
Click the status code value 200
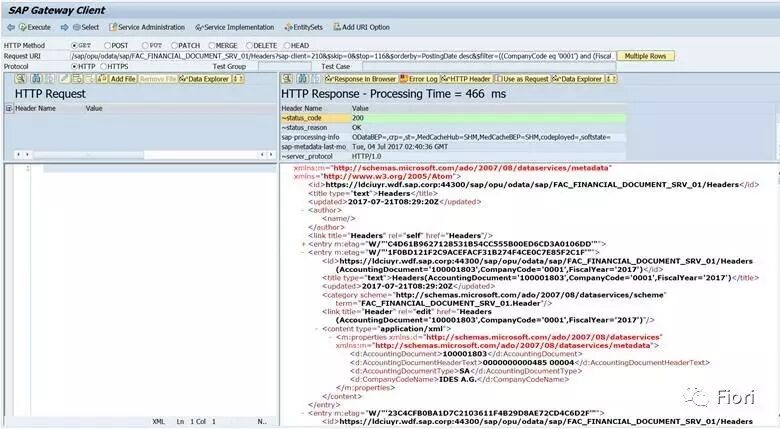coord(358,118)
